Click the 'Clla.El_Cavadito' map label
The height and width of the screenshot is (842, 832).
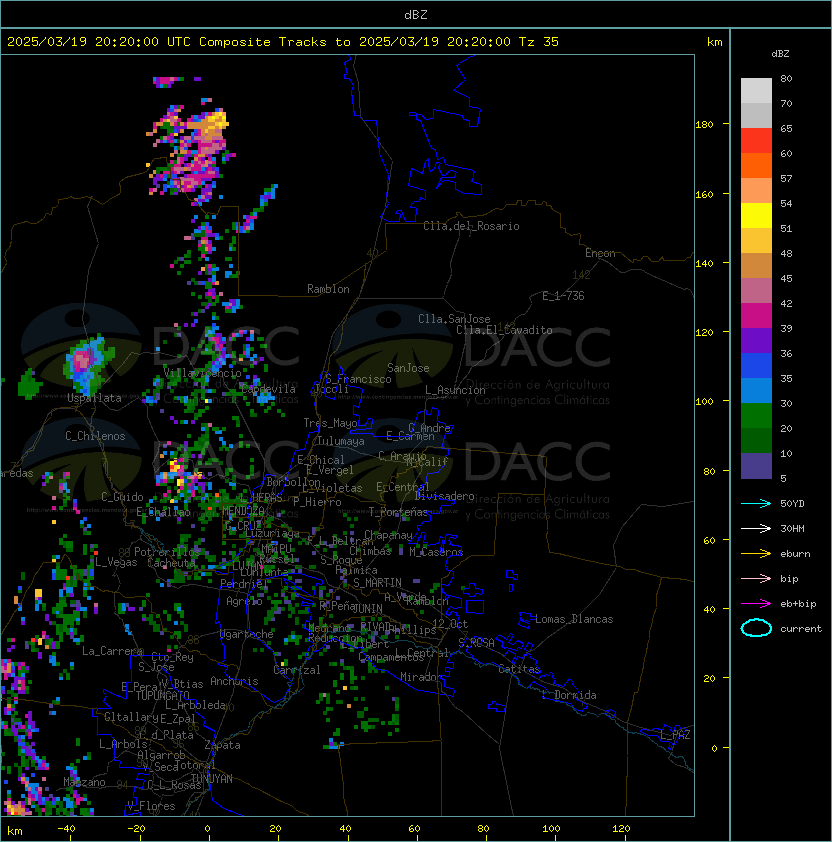pyautogui.click(x=504, y=330)
